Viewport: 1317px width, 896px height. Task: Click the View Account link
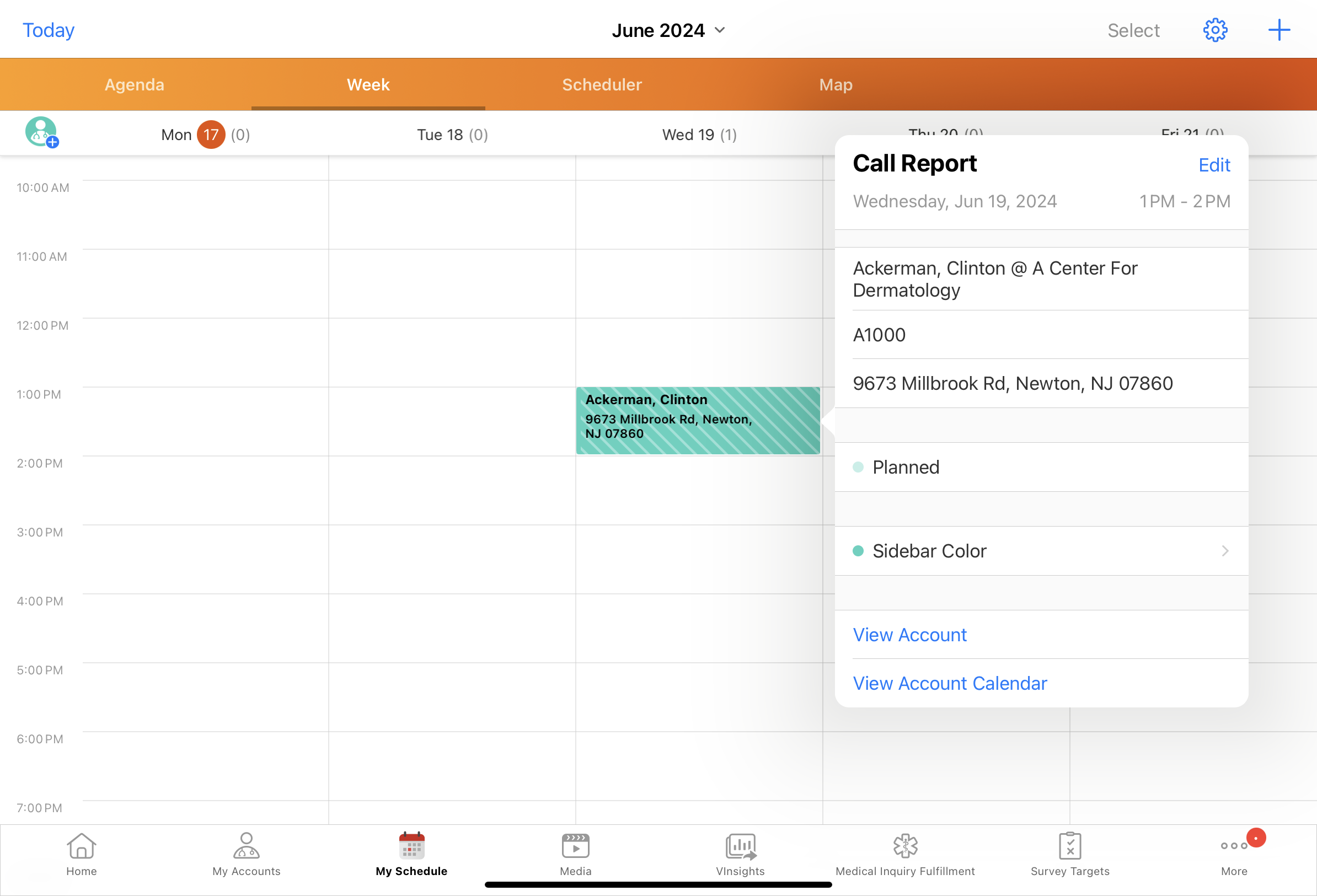tap(909, 635)
